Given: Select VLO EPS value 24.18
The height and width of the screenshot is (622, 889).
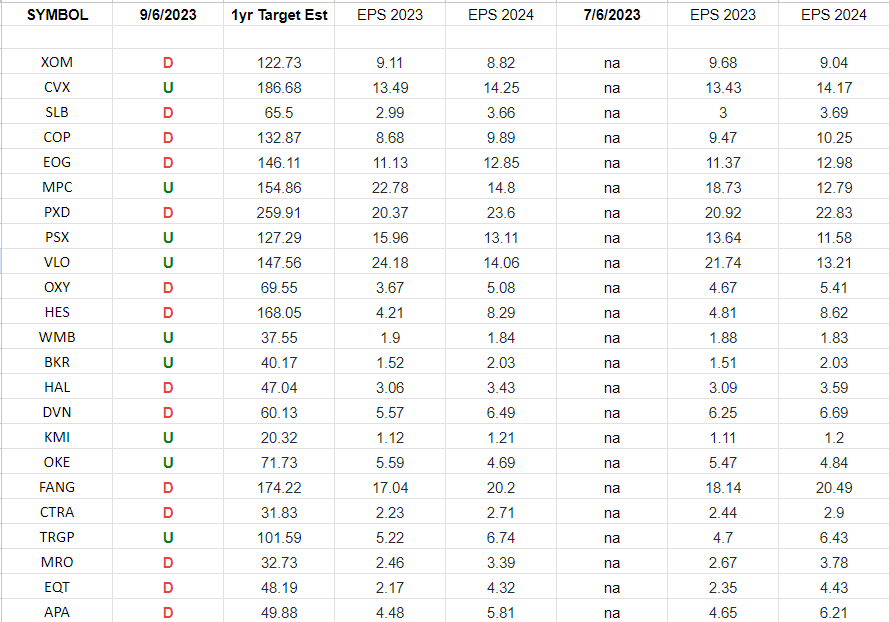Looking at the screenshot, I should [x=390, y=262].
